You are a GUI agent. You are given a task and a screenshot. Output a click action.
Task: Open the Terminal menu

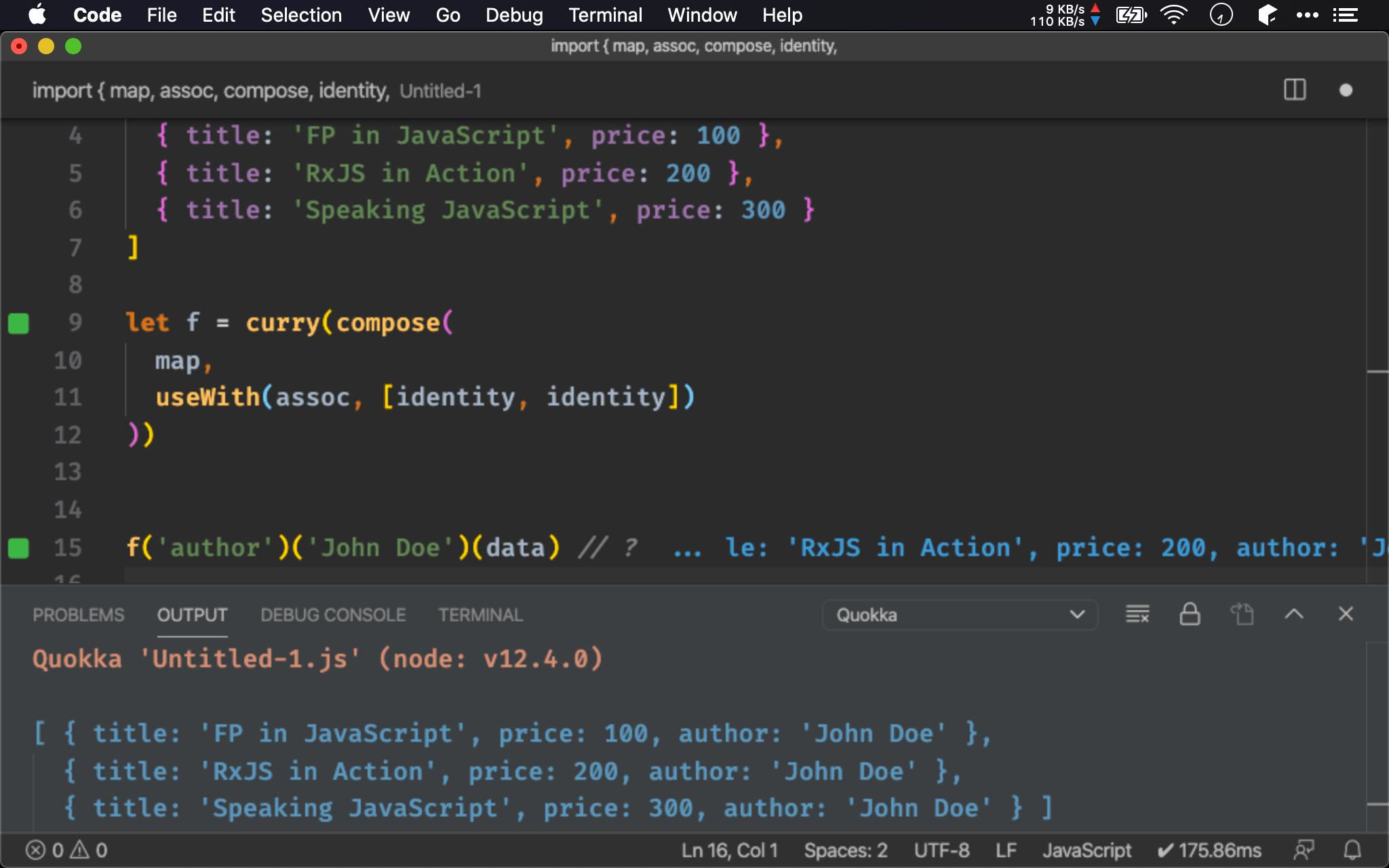click(x=605, y=15)
